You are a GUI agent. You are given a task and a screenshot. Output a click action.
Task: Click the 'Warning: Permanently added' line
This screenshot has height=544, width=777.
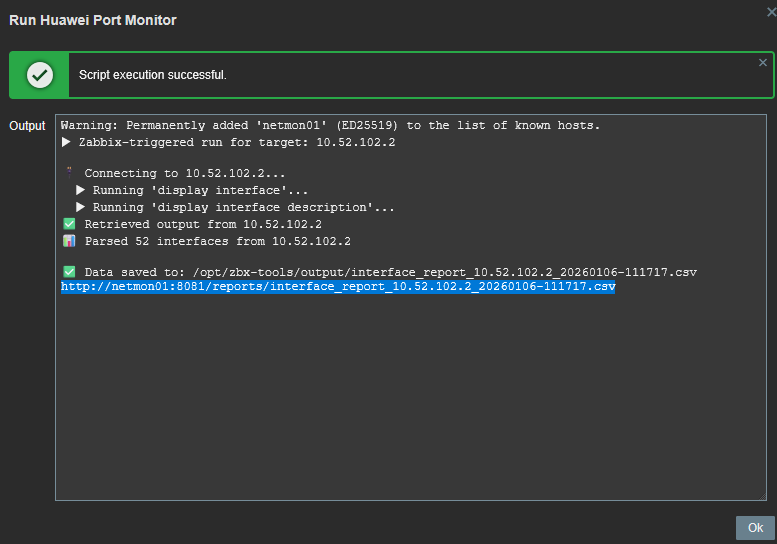(330, 126)
